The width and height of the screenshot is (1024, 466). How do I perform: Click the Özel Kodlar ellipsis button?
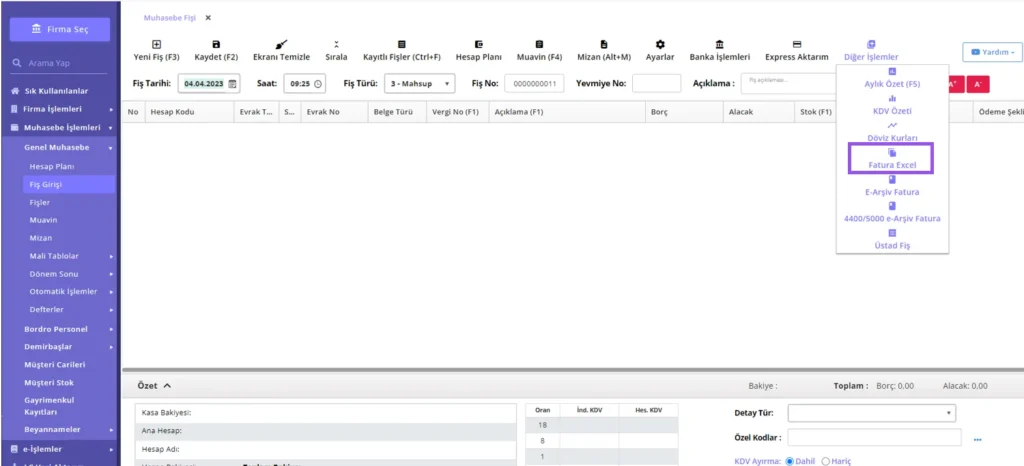click(978, 439)
